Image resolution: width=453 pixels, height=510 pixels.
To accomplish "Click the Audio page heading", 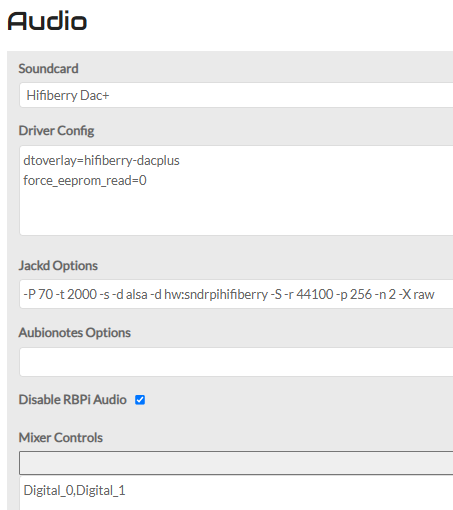I will [47, 21].
